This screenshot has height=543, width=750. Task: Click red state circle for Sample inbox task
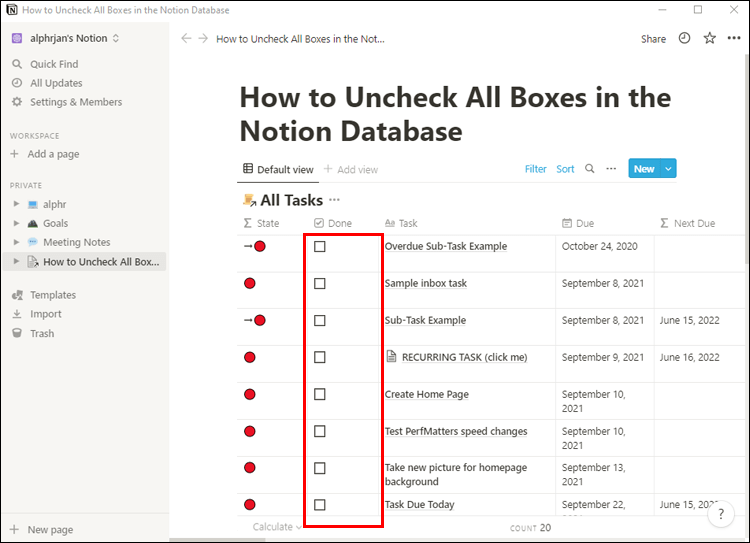pyautogui.click(x=250, y=284)
